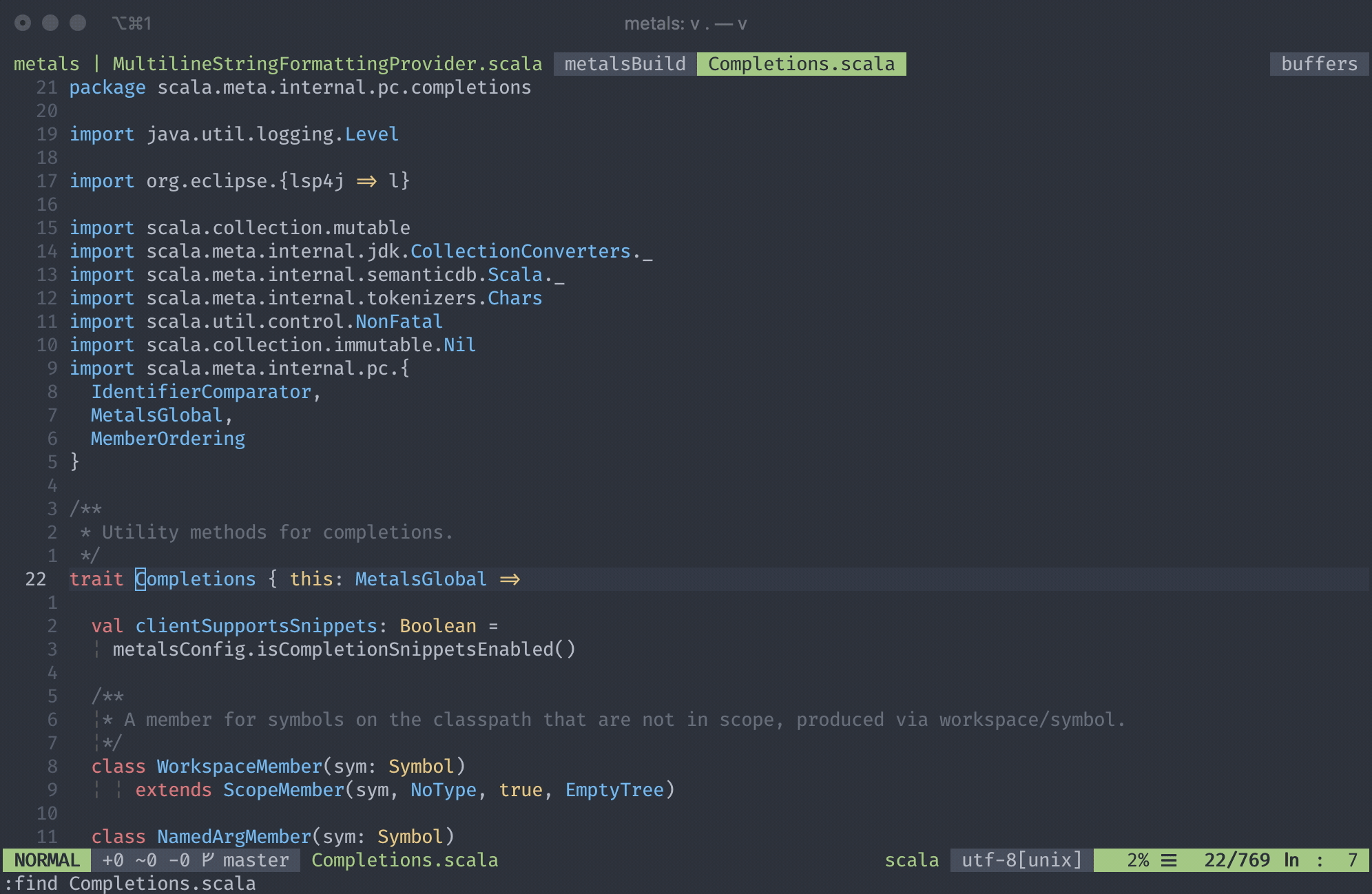The height and width of the screenshot is (894, 1372).
Task: Click the master branch name in the status line
Action: 256,860
